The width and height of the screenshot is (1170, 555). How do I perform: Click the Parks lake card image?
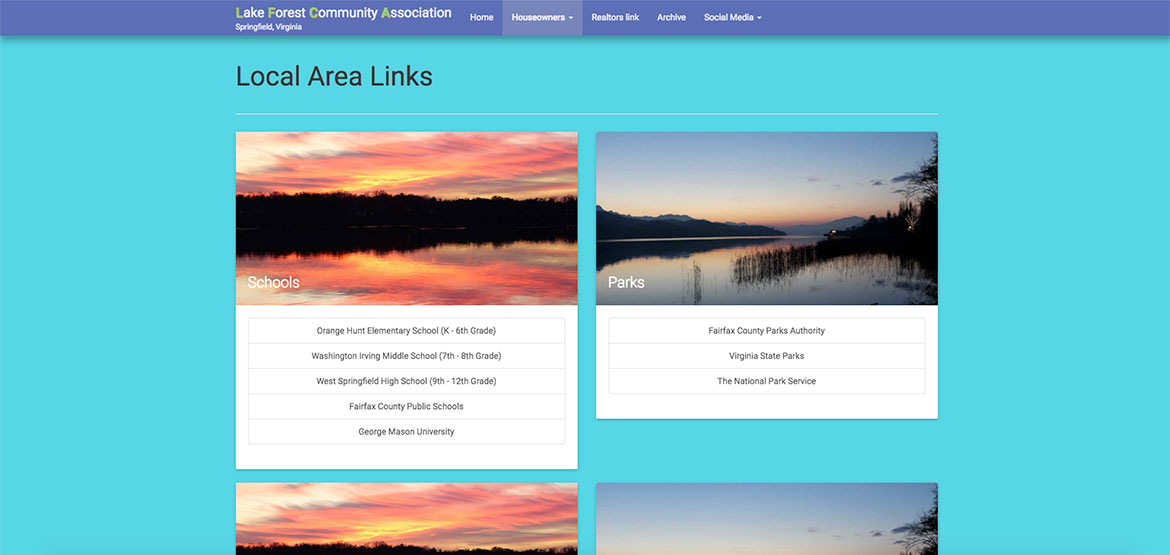click(x=766, y=218)
